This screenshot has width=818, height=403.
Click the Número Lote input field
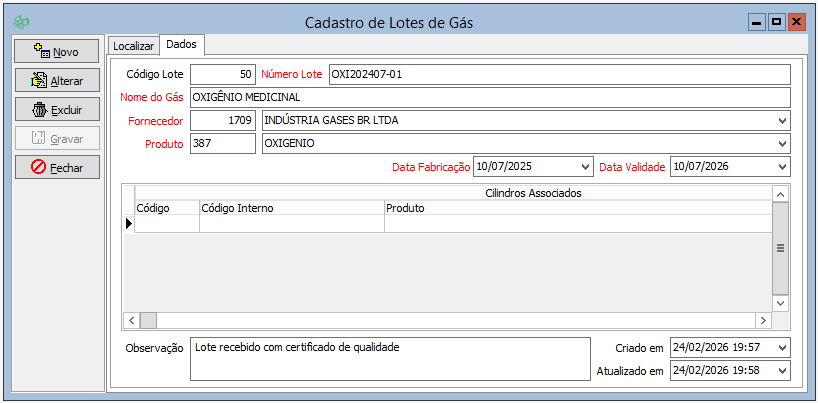pos(558,75)
